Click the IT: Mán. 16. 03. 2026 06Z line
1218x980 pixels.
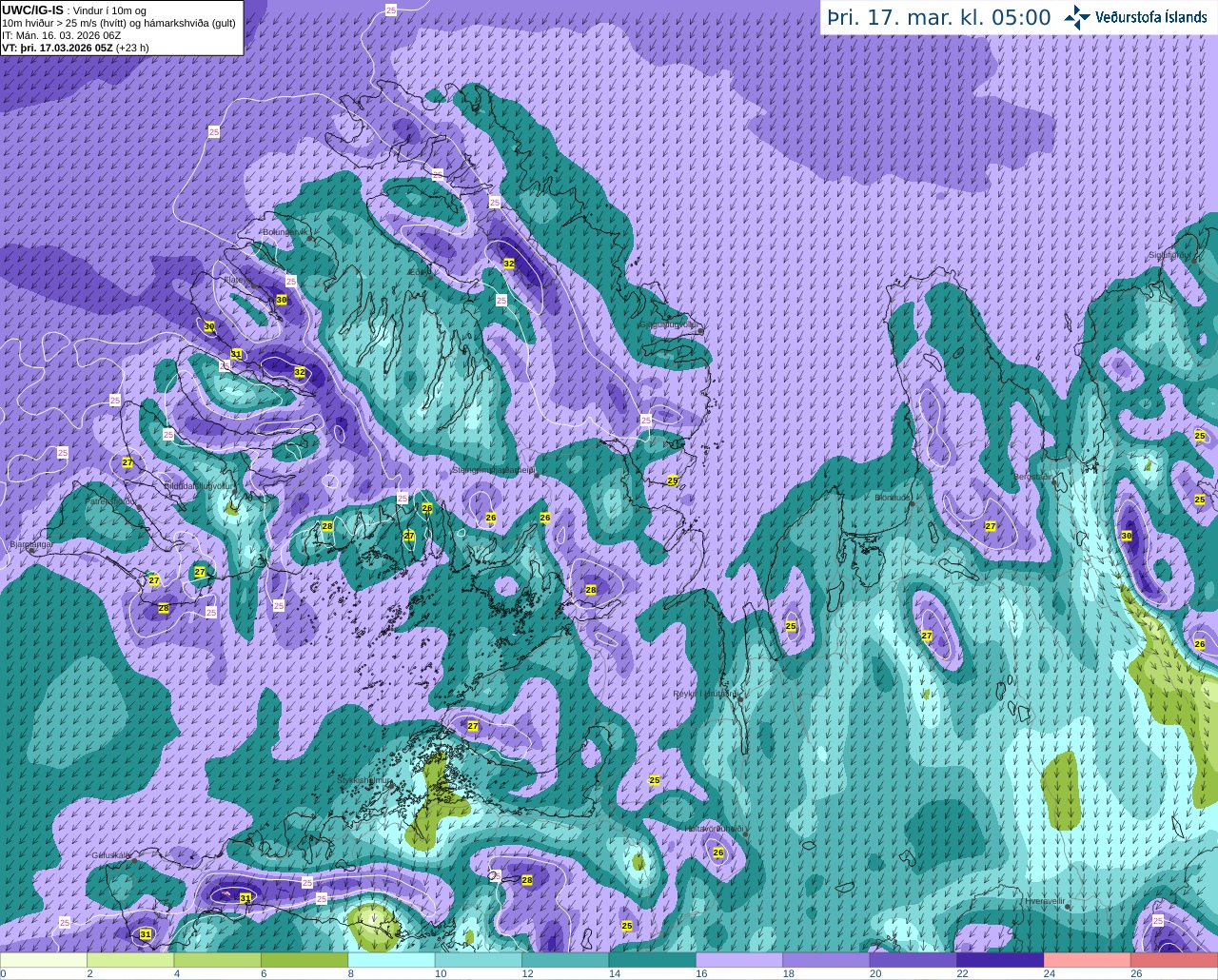point(61,35)
